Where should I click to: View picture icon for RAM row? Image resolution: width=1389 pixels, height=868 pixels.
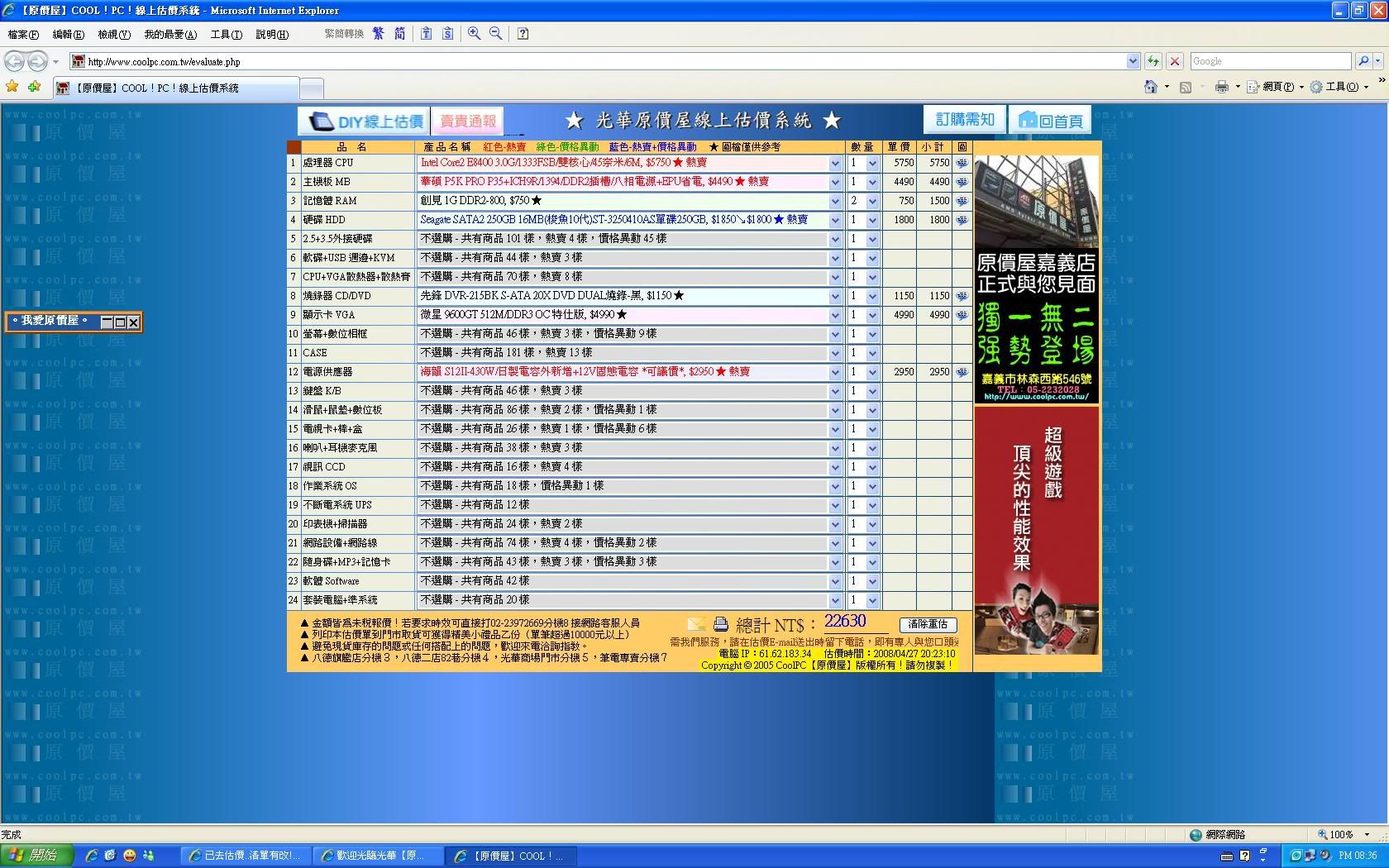pos(962,201)
